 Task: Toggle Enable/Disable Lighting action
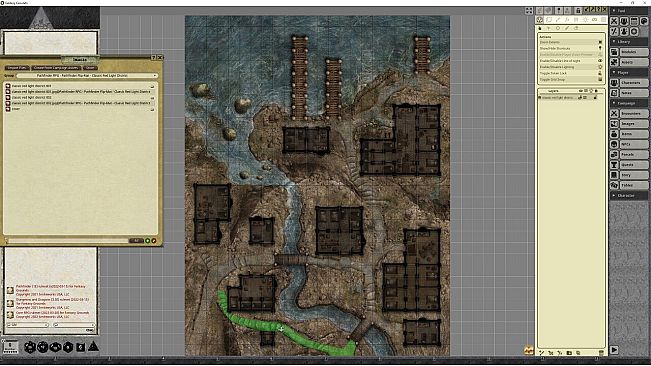pos(571,67)
